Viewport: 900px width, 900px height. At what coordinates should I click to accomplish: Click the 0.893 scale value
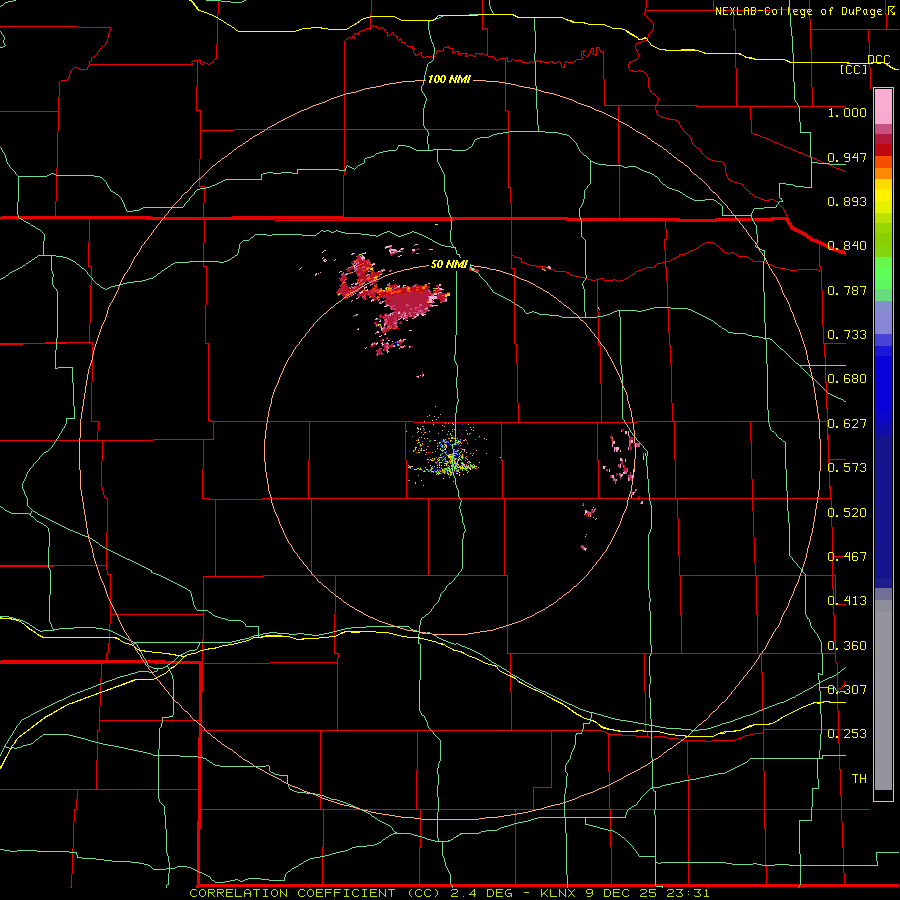coord(847,201)
